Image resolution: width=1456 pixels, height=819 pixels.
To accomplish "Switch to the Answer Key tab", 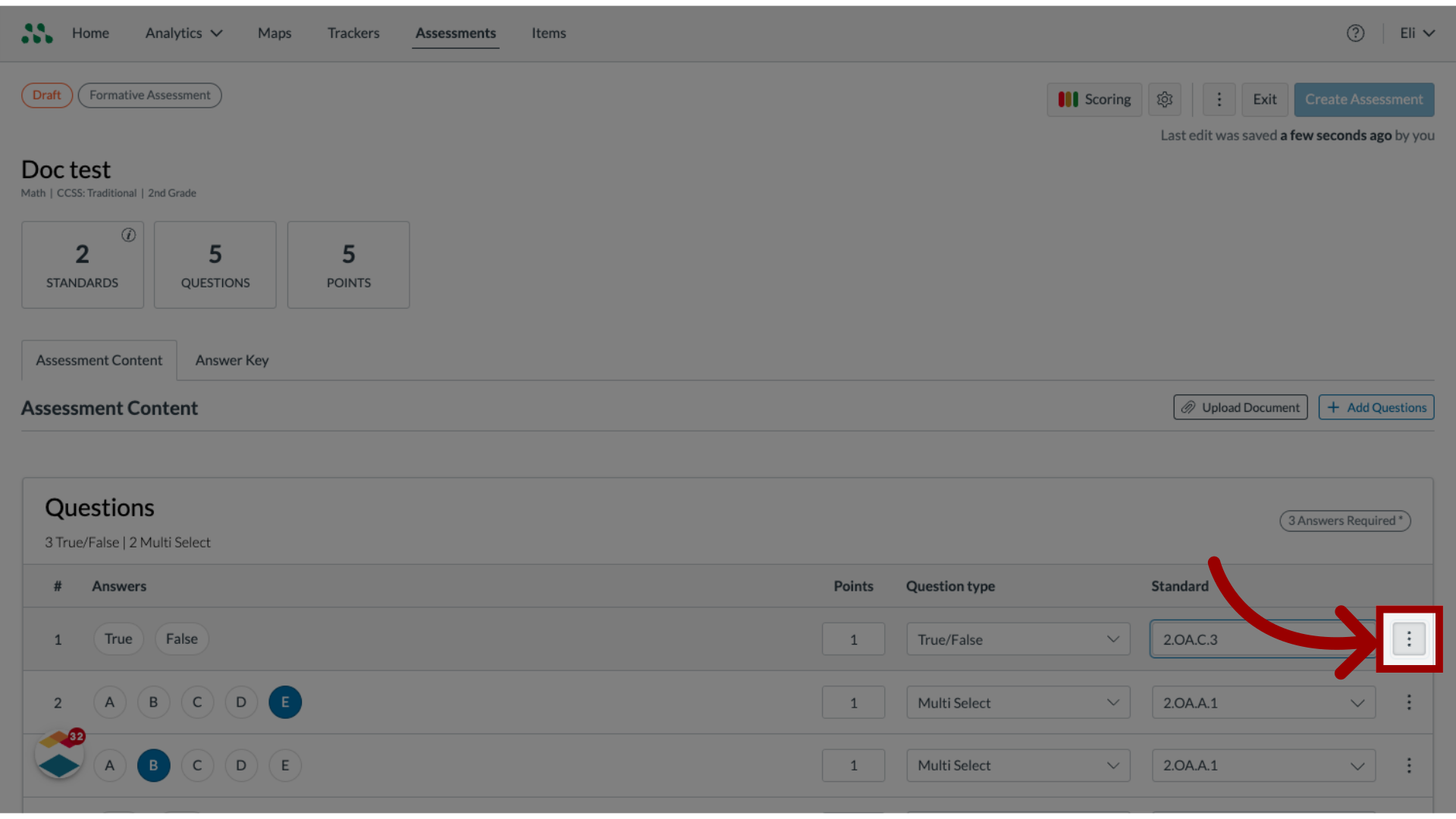I will pos(232,360).
